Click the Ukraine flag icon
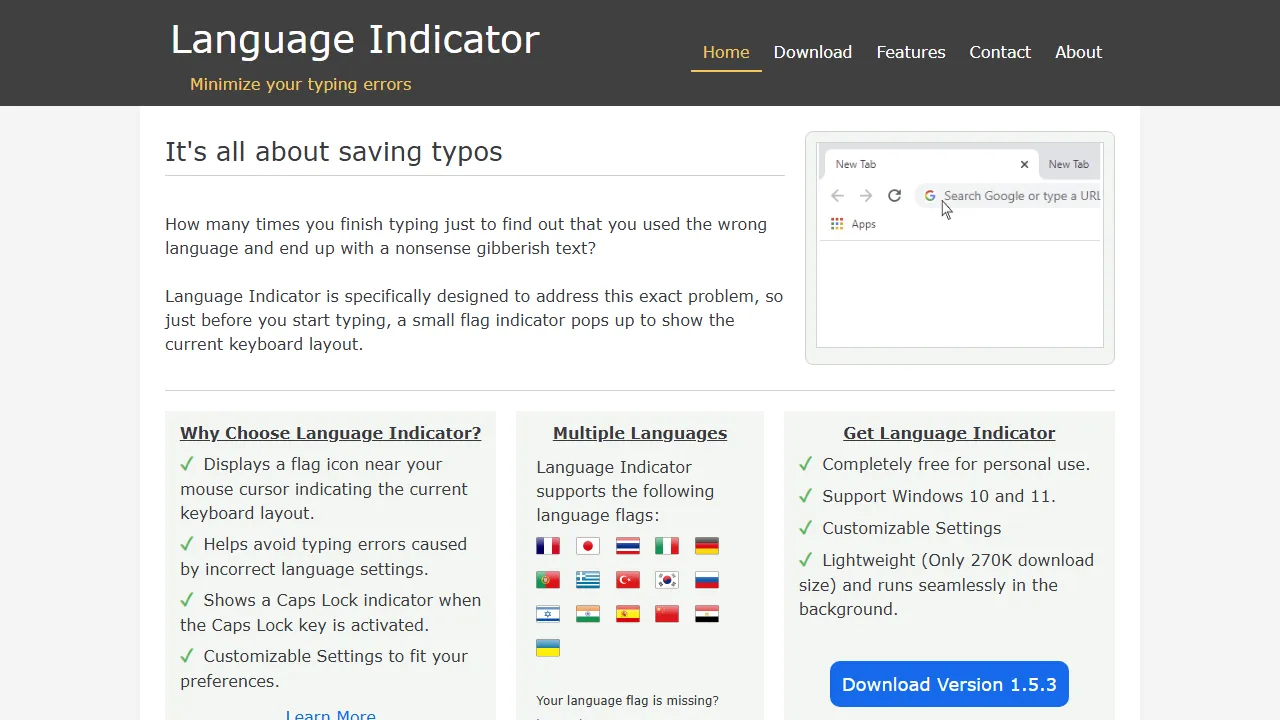This screenshot has height=720, width=1280. [x=547, y=647]
